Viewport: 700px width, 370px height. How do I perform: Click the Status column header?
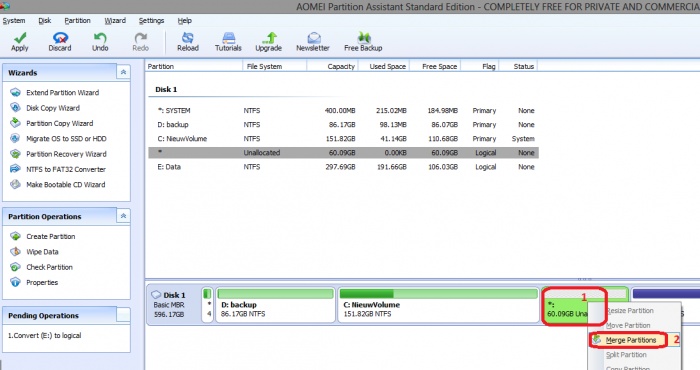pyautogui.click(x=518, y=66)
